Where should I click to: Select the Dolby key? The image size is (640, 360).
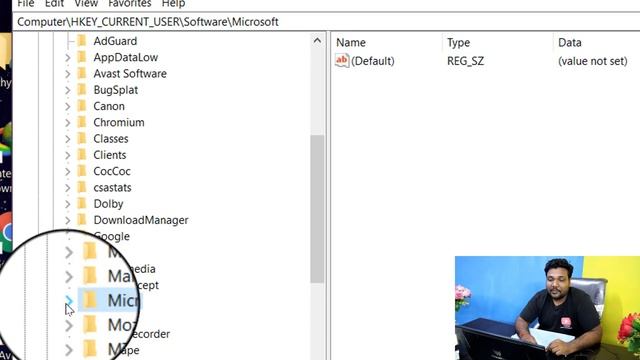108,204
